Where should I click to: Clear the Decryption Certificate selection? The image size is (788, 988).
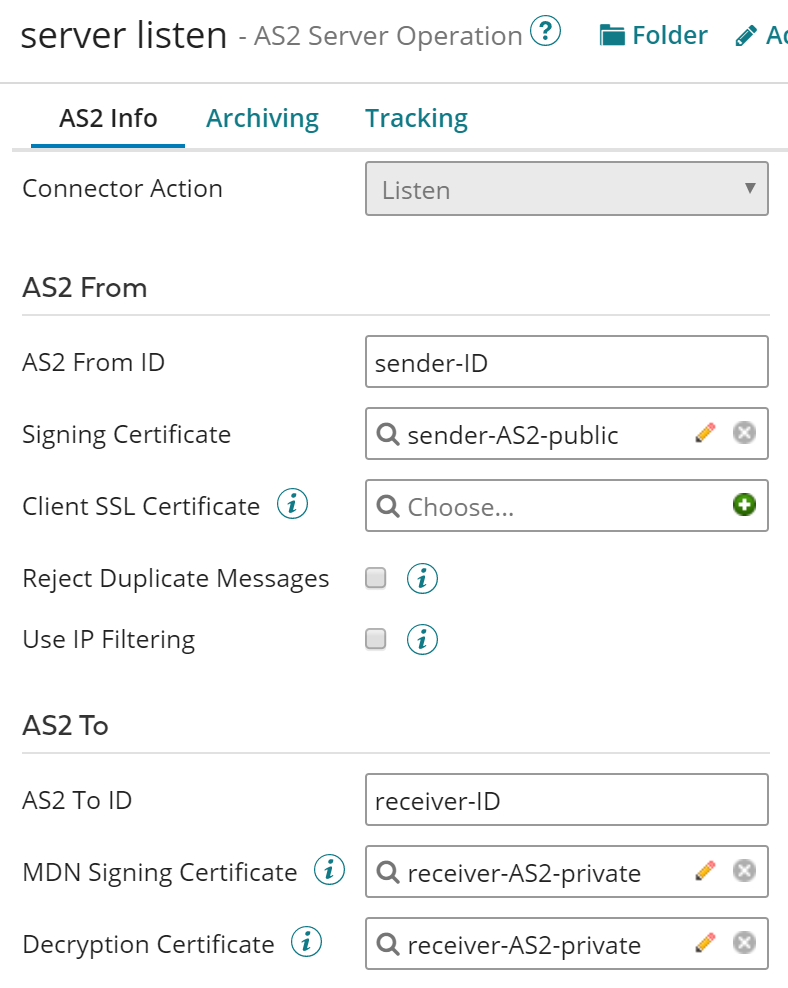(x=744, y=944)
